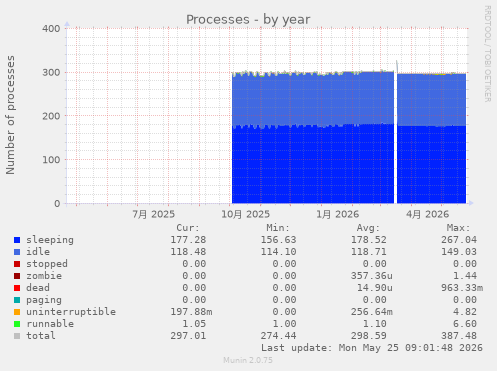Click the total average value 298.59
This screenshot has height=371, width=497.
(x=369, y=336)
